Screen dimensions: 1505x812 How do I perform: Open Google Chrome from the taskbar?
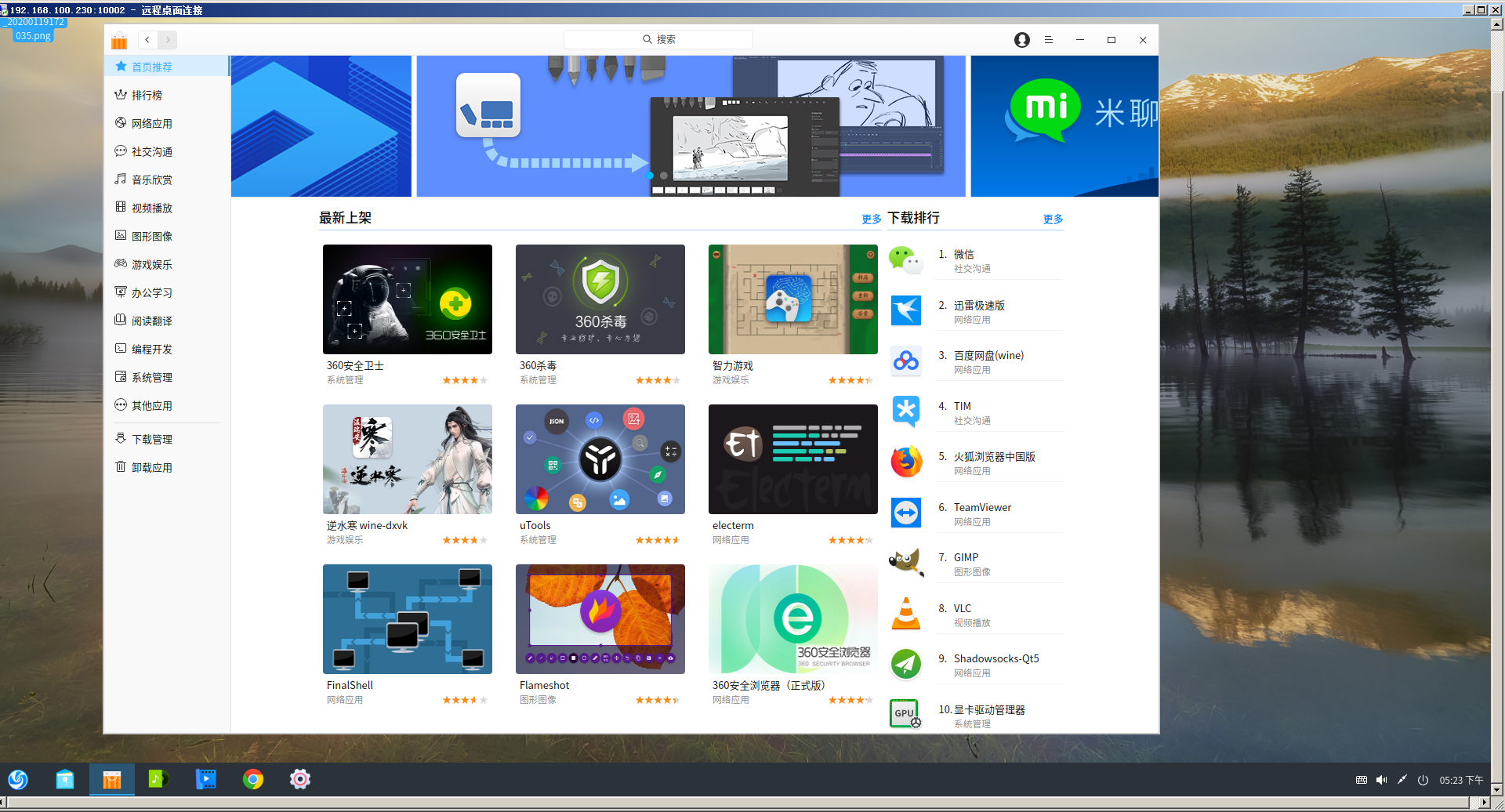pyautogui.click(x=252, y=778)
